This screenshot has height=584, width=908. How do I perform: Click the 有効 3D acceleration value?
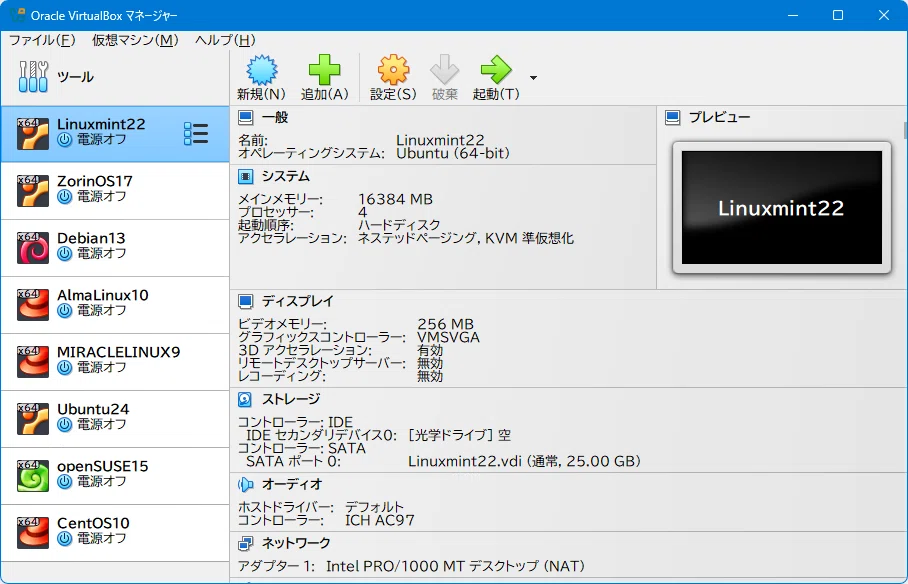coord(430,350)
